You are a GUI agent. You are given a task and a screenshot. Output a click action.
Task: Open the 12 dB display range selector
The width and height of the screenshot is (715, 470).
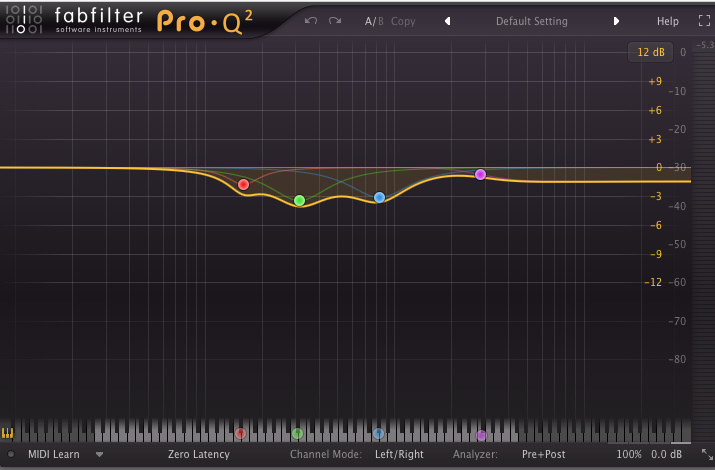pyautogui.click(x=651, y=52)
